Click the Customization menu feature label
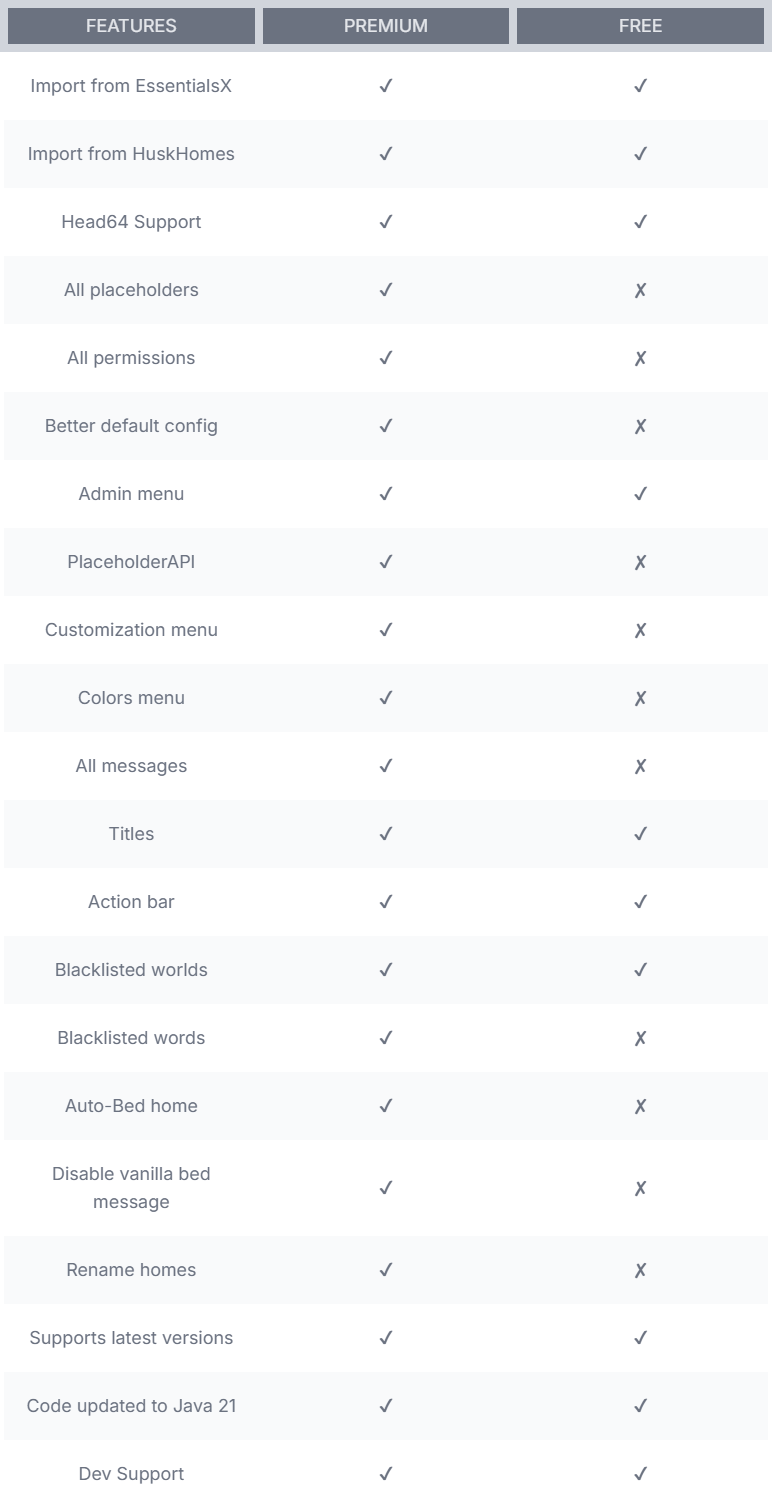The height and width of the screenshot is (1508, 772). pos(131,630)
